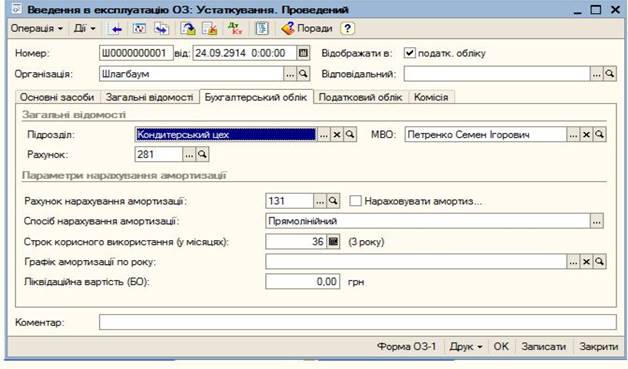This screenshot has width=628, height=369.
Task: Click magnifier icon next to МВО field
Action: tap(600, 135)
